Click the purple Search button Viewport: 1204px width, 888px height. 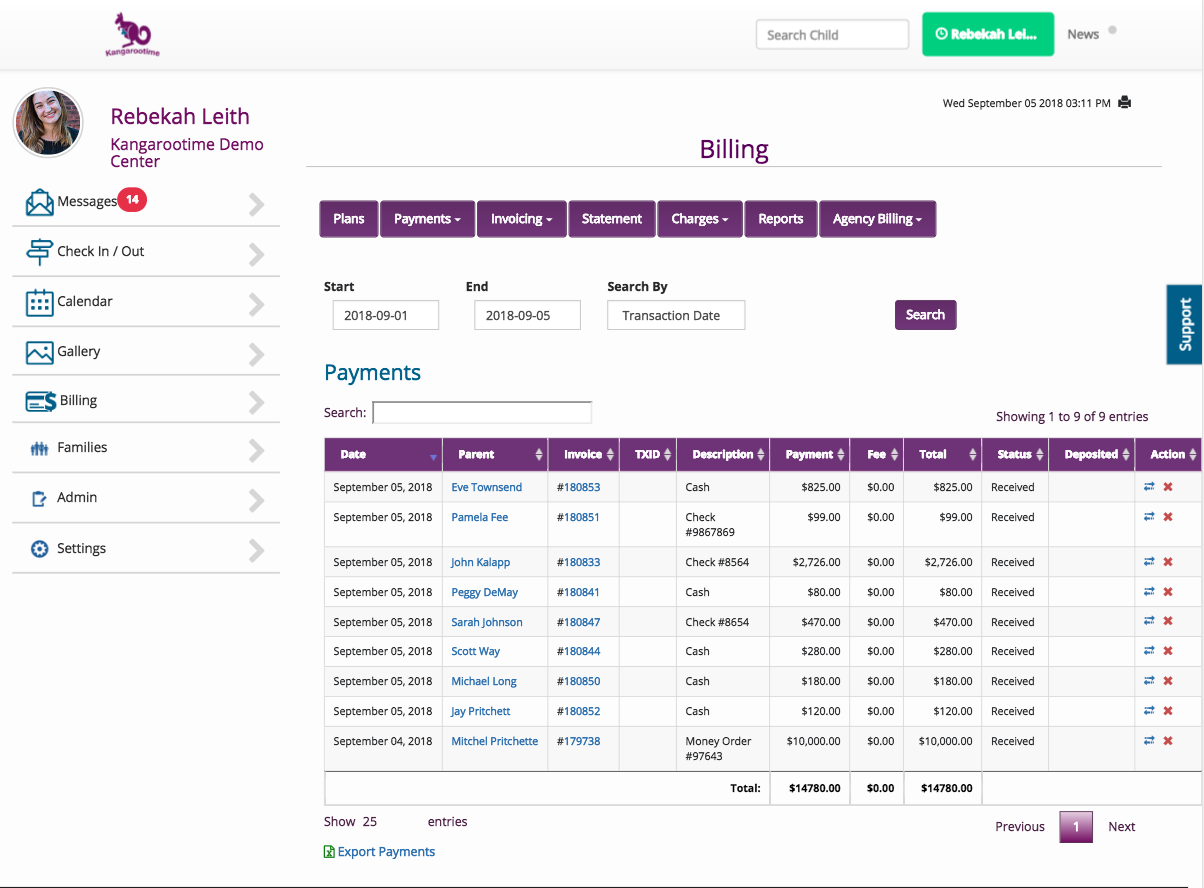pyautogui.click(x=925, y=315)
